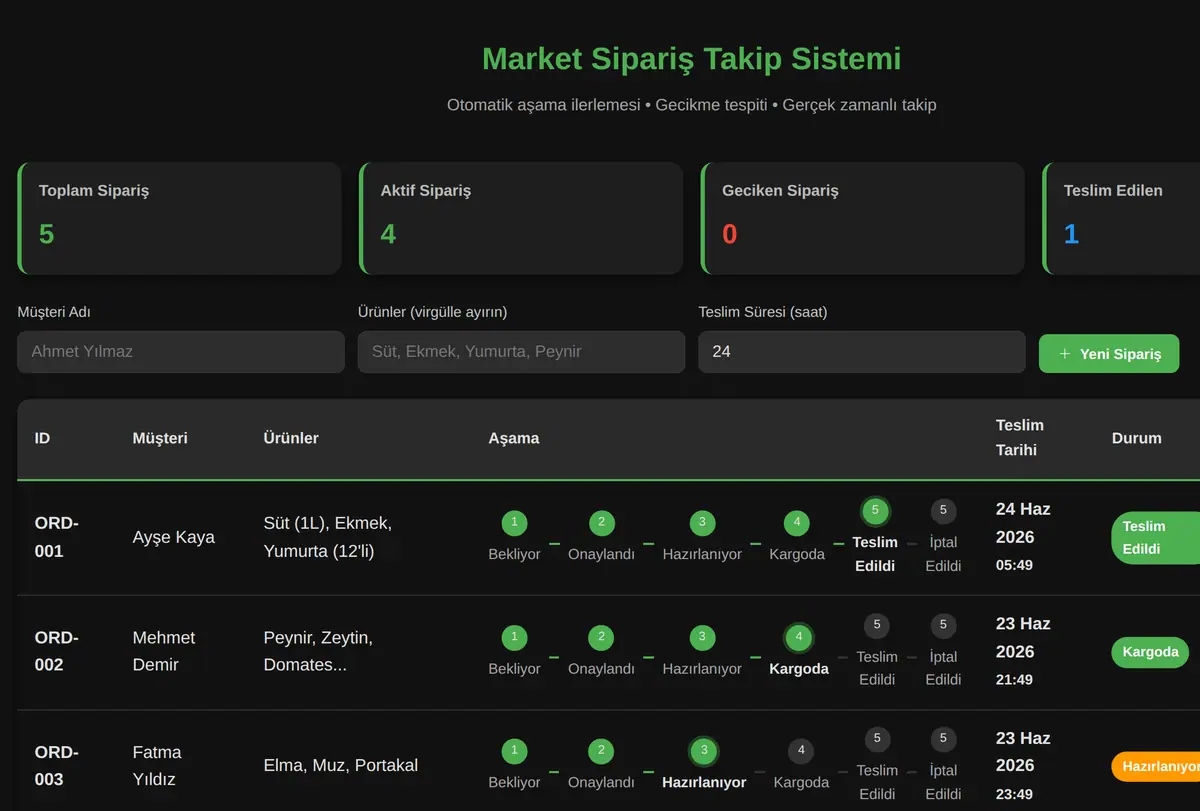
Task: Click active Hazırlanıyor circle for ORD-003
Action: tap(704, 751)
